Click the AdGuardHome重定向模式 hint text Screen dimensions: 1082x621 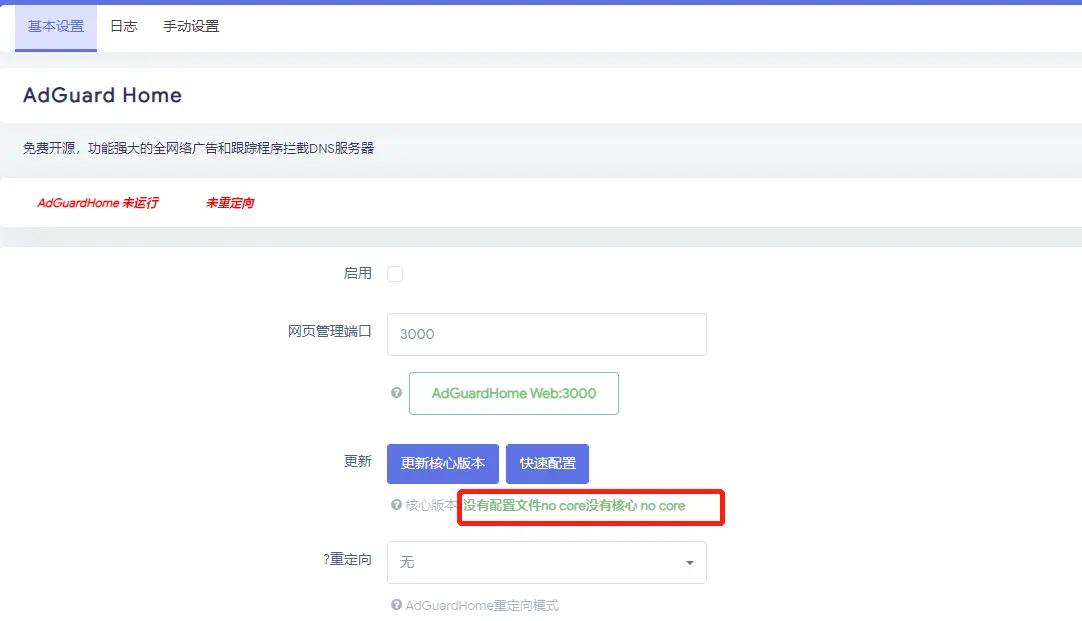(482, 606)
